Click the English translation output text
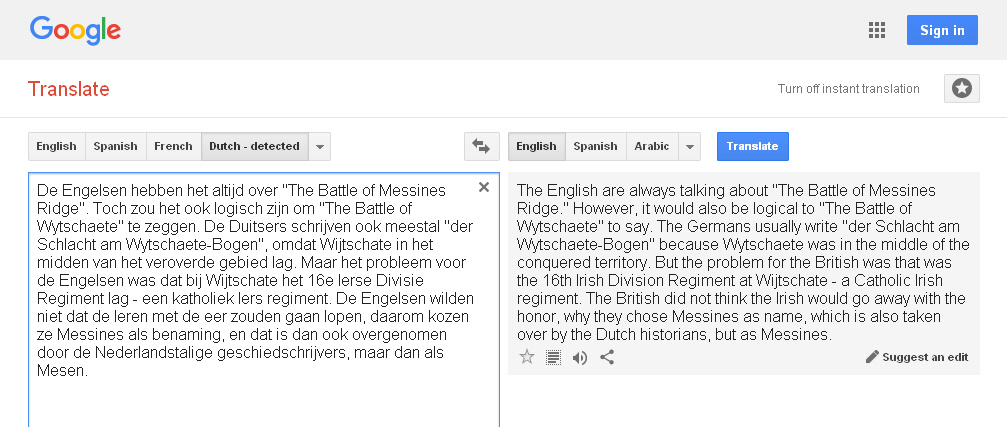The image size is (1007, 427). tap(743, 262)
